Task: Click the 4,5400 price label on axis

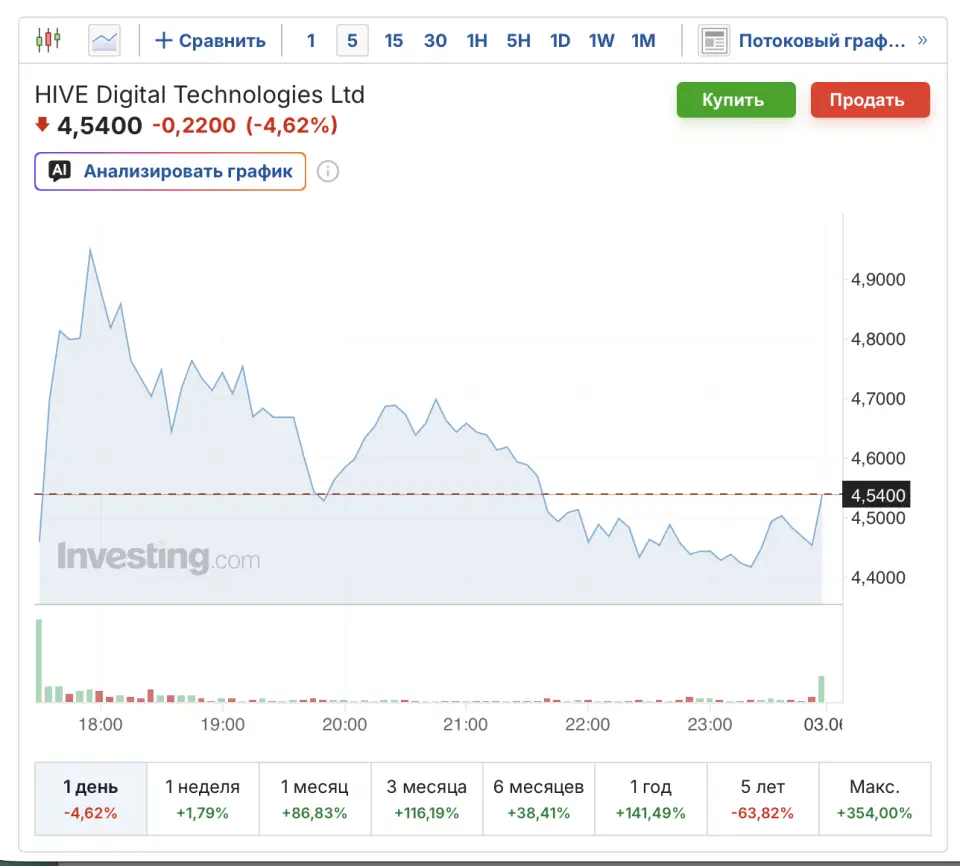Action: (877, 495)
